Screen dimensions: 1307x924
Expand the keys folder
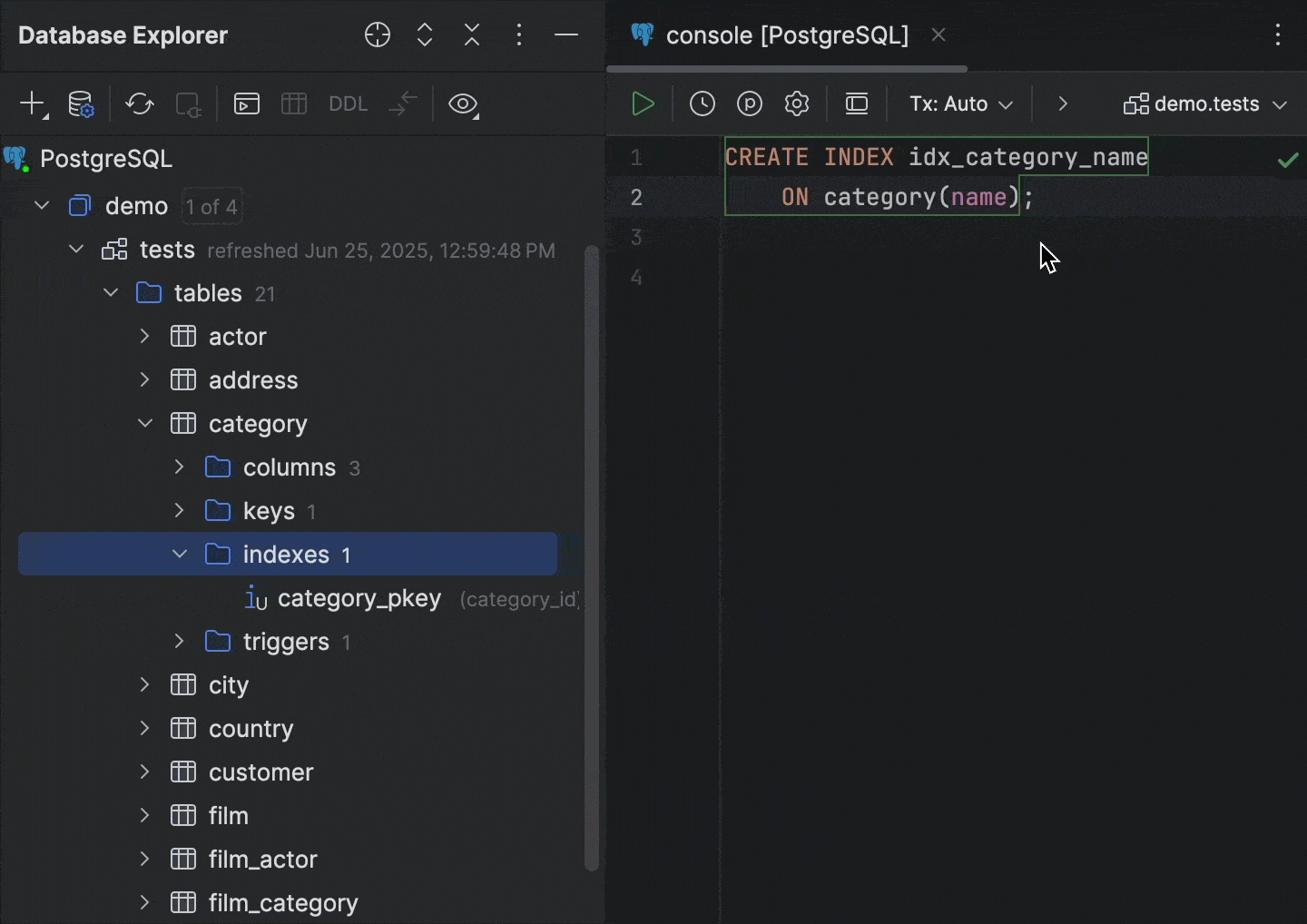(180, 511)
